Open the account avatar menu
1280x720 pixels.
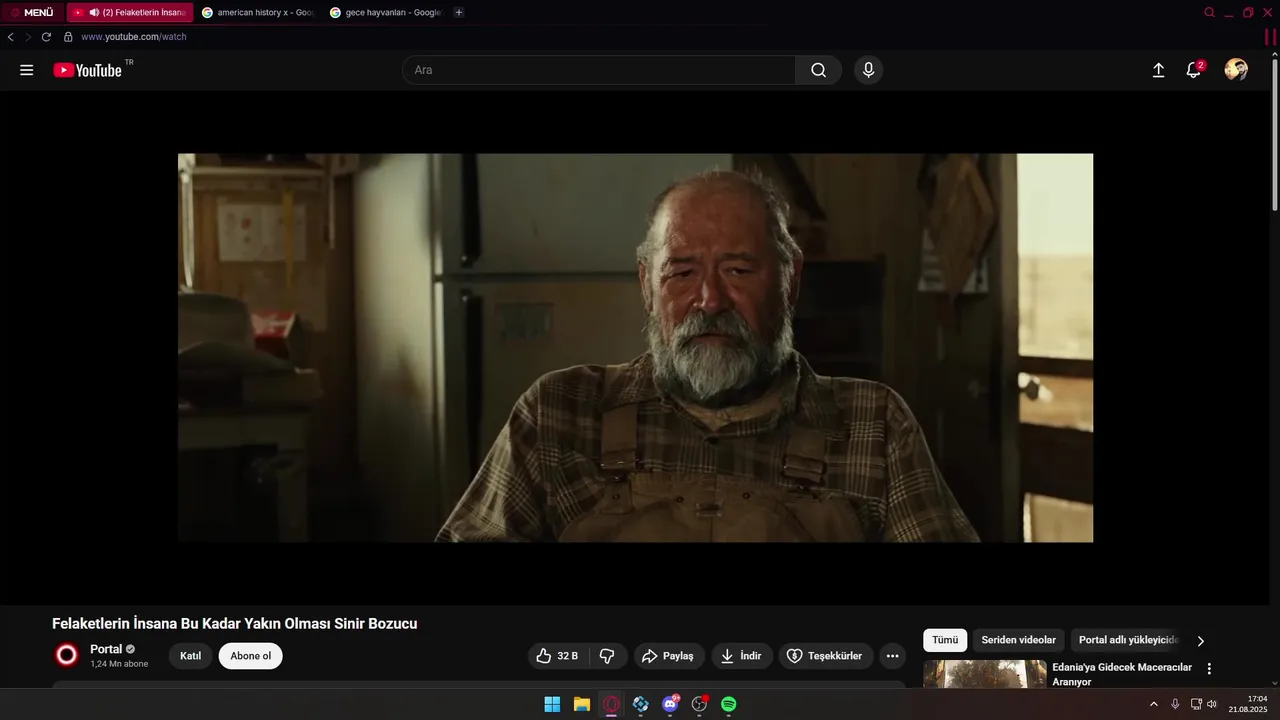click(x=1236, y=70)
